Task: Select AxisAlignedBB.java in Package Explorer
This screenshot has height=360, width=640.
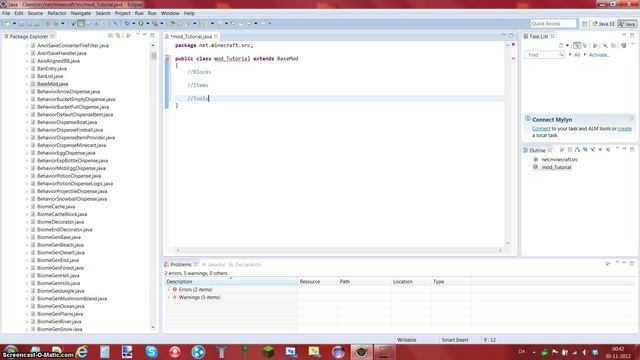Action: [58, 61]
